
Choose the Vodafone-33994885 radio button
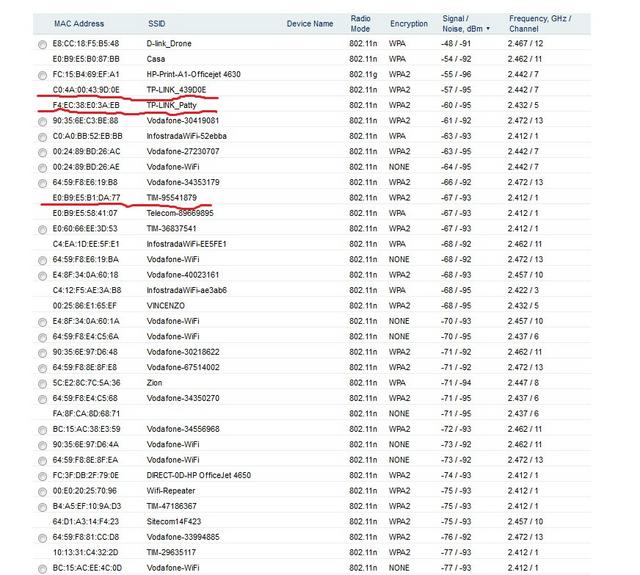coord(42,538)
